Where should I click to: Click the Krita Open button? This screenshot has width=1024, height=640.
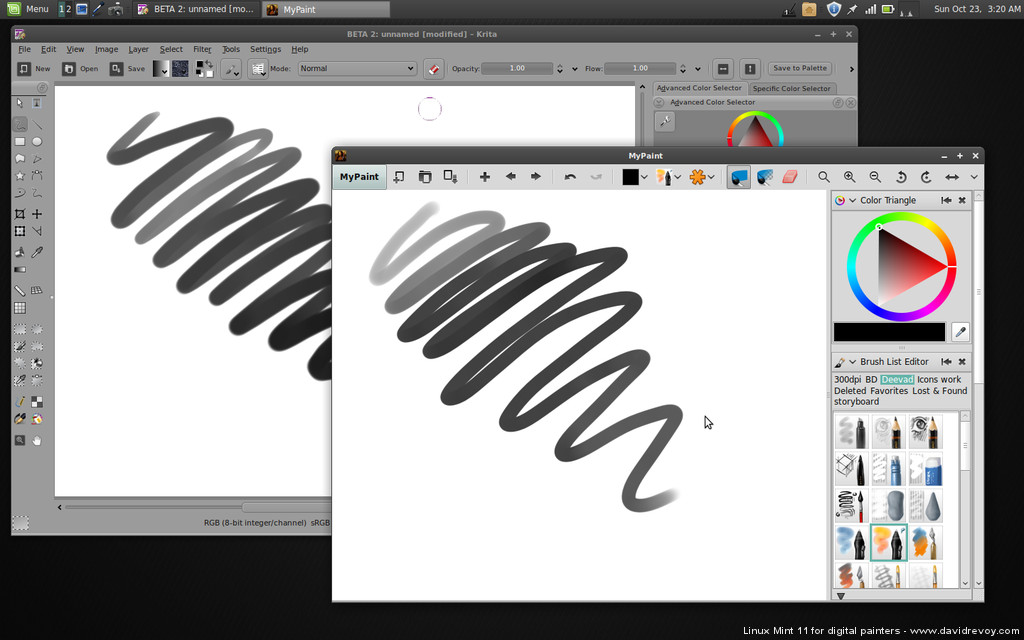(80, 69)
